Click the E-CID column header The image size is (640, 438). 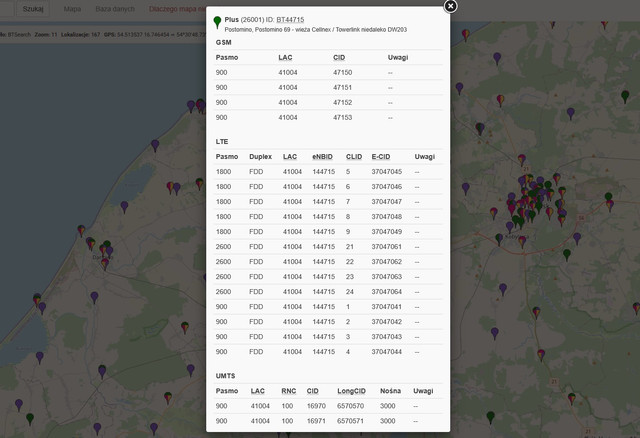pyautogui.click(x=381, y=157)
